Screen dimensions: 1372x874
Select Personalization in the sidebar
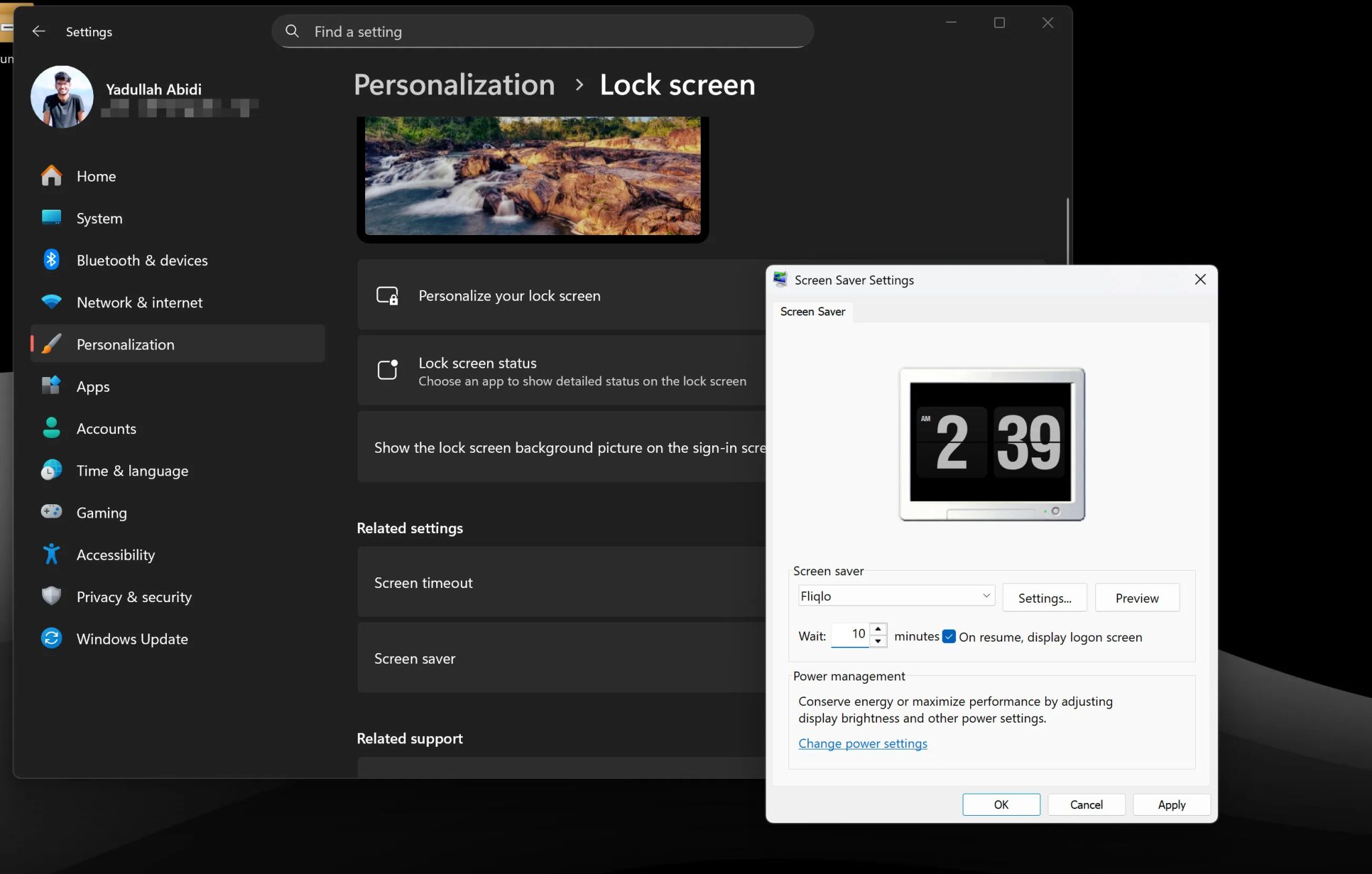click(x=125, y=344)
